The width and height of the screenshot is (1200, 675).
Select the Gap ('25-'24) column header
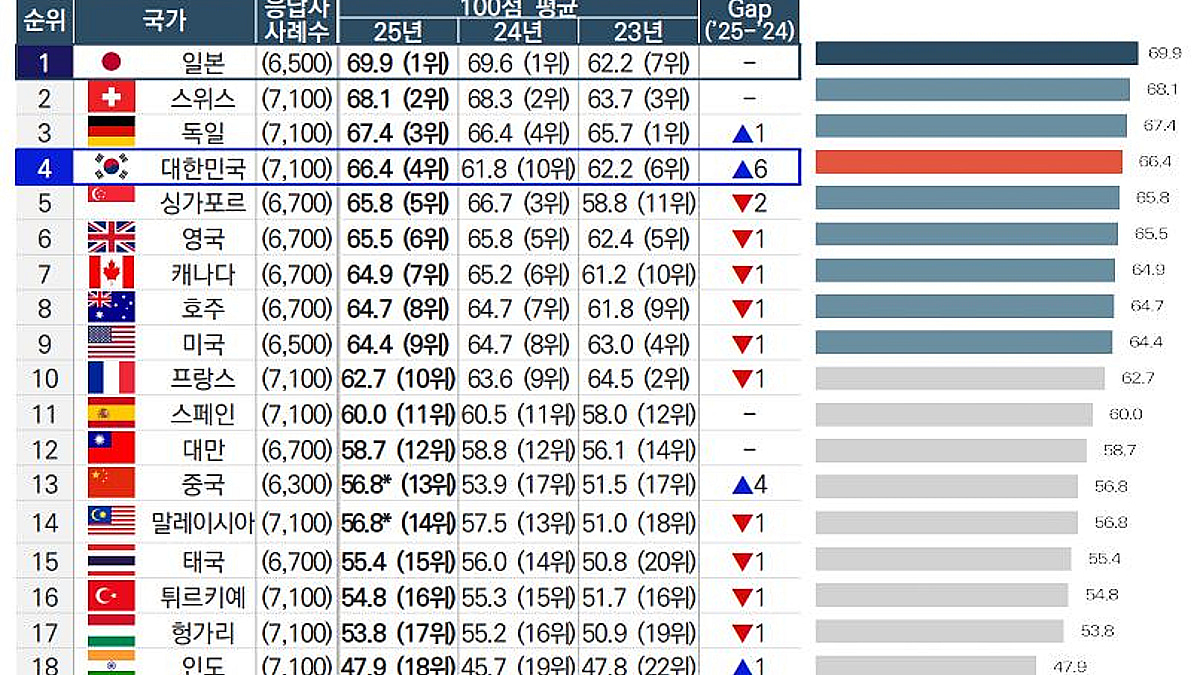point(749,21)
